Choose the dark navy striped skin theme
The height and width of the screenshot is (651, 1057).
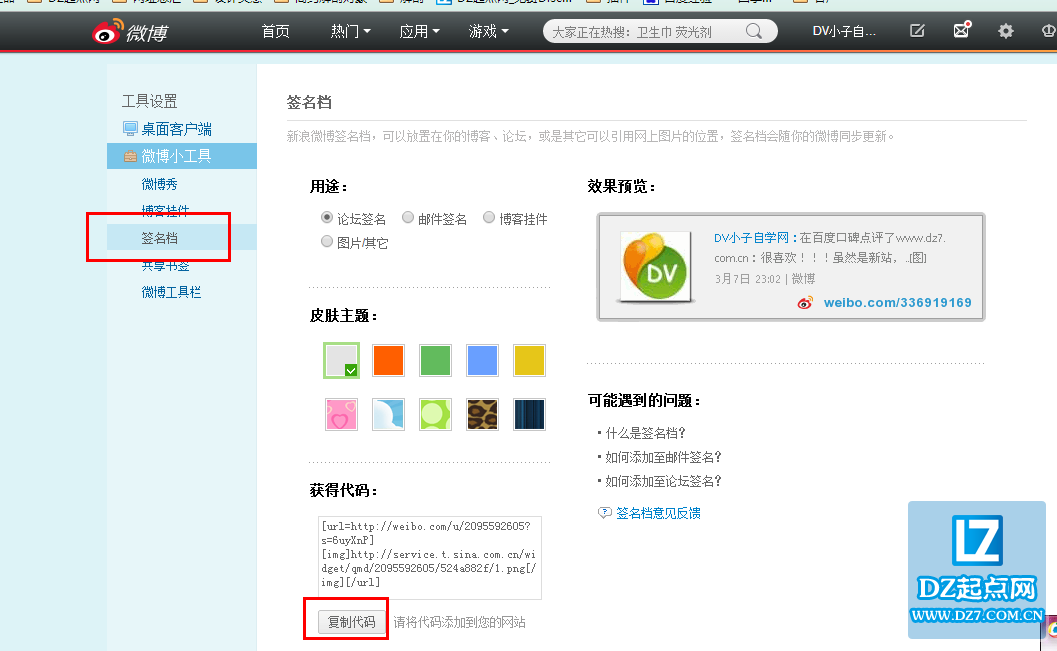529,414
